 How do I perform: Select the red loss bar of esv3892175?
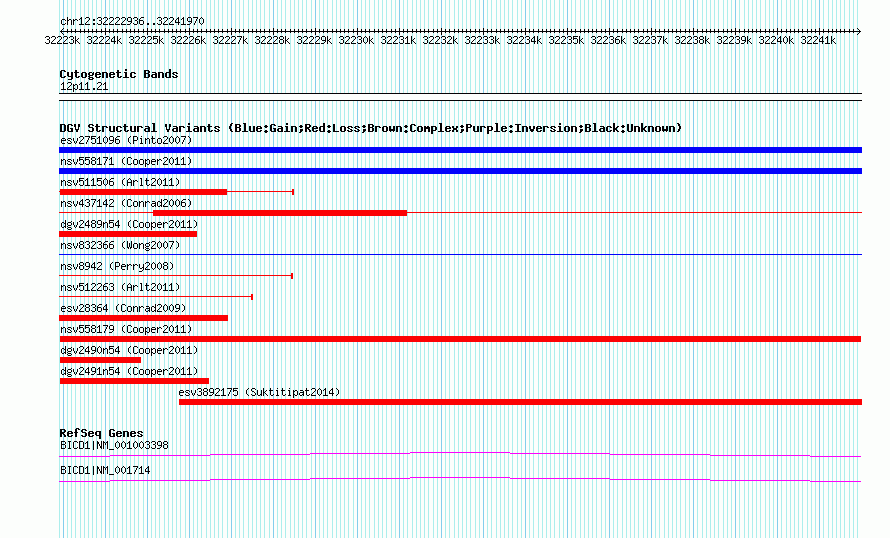[520, 402]
